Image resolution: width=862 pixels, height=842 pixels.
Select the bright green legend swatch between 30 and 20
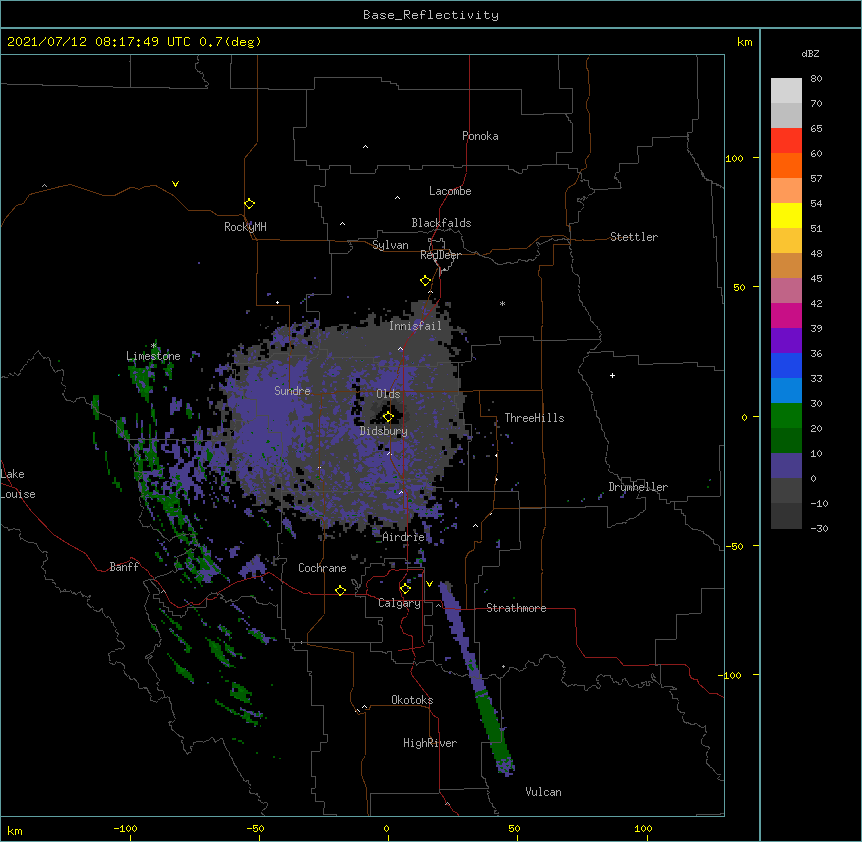786,416
